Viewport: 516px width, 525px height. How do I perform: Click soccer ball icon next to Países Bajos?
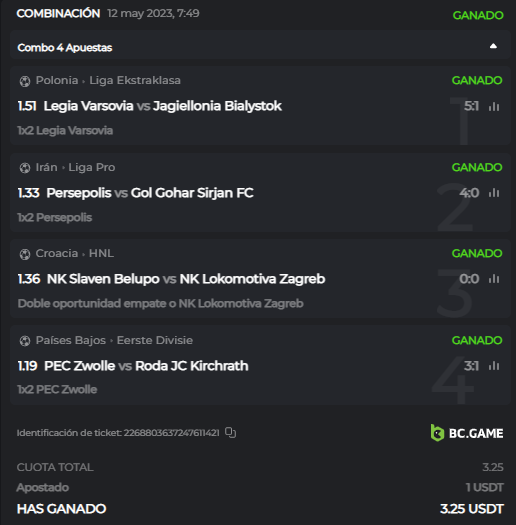25,341
